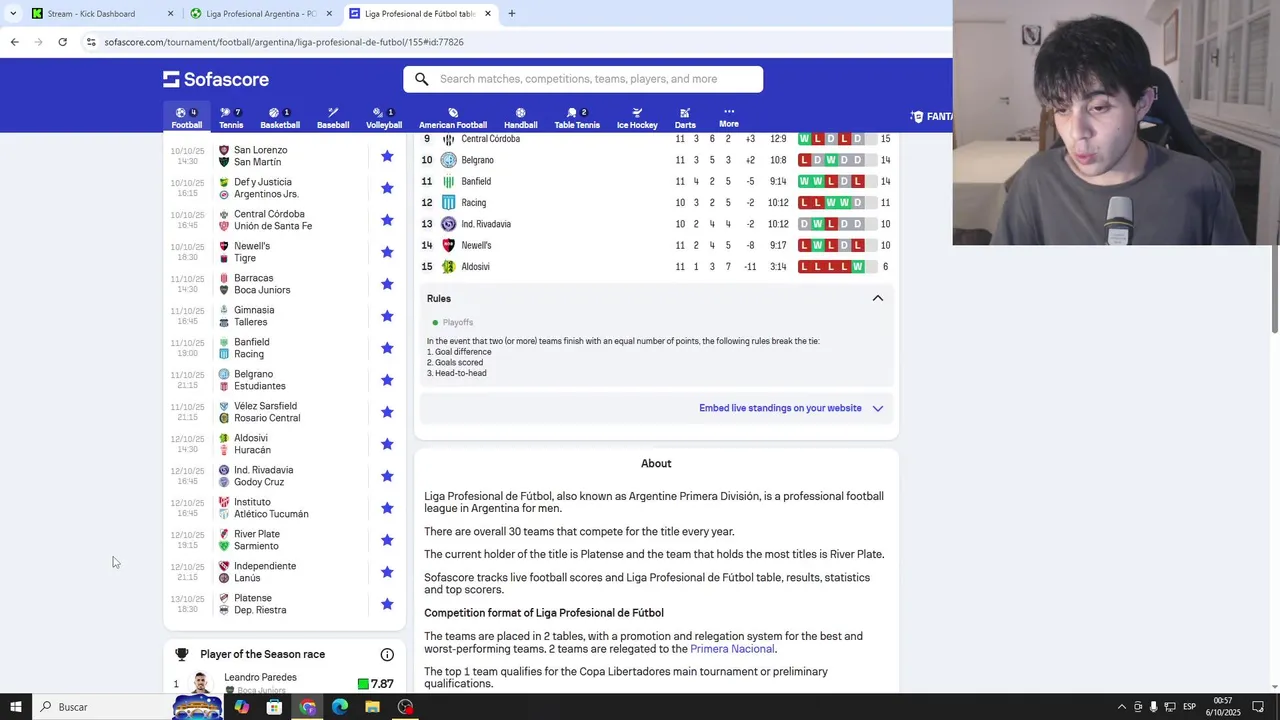
Task: Open Leandro Paredes player entry
Action: pyautogui.click(x=284, y=684)
